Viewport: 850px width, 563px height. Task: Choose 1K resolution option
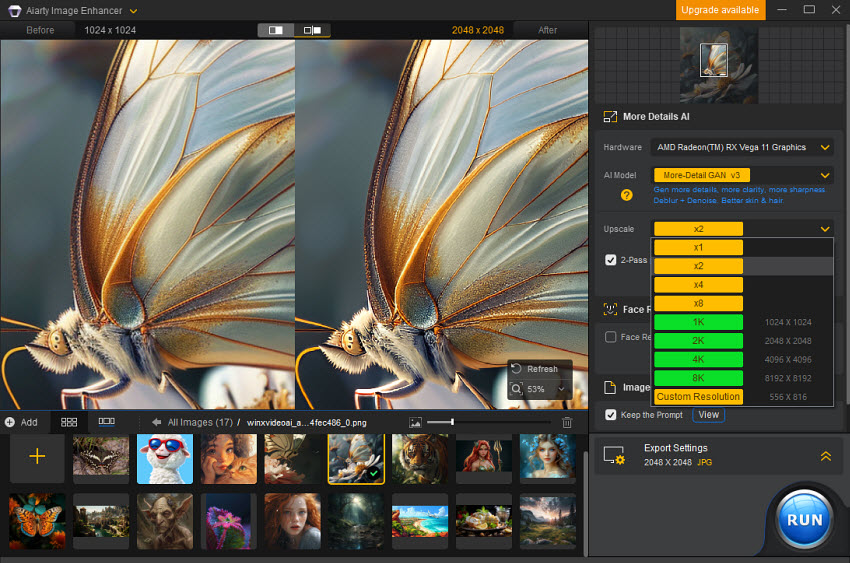click(x=698, y=322)
